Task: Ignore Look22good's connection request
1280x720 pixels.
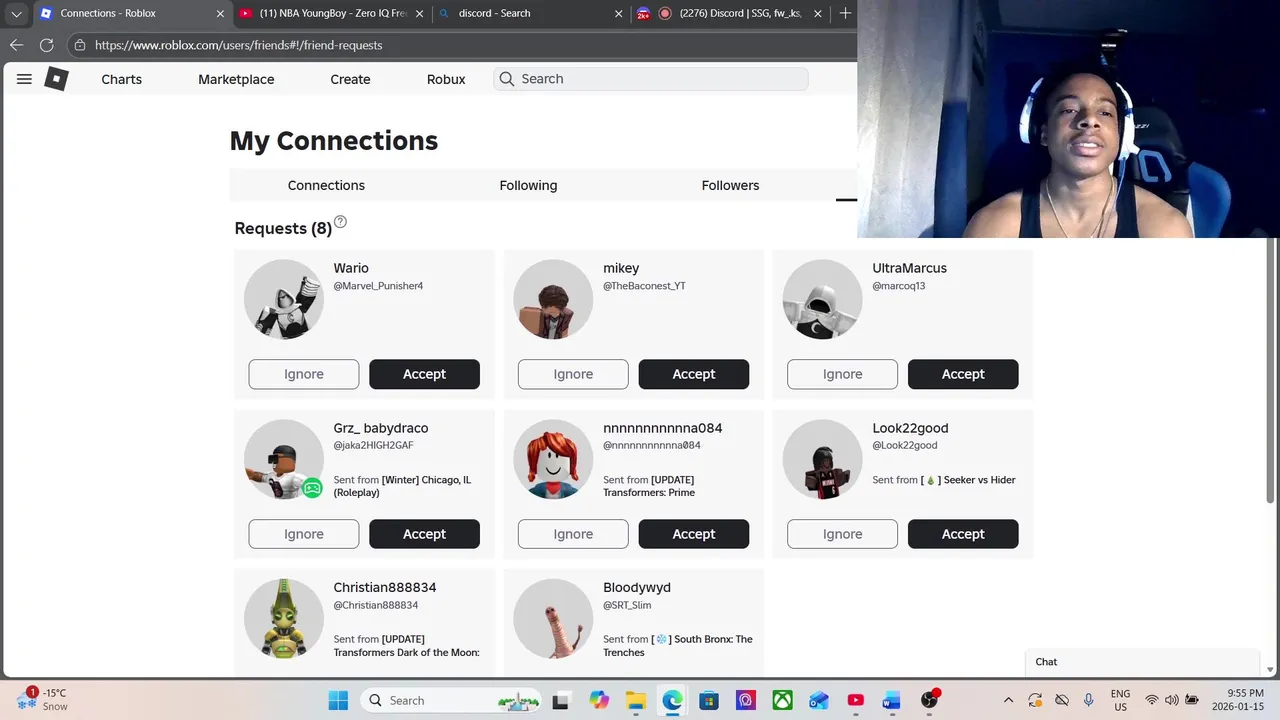Action: coord(842,534)
